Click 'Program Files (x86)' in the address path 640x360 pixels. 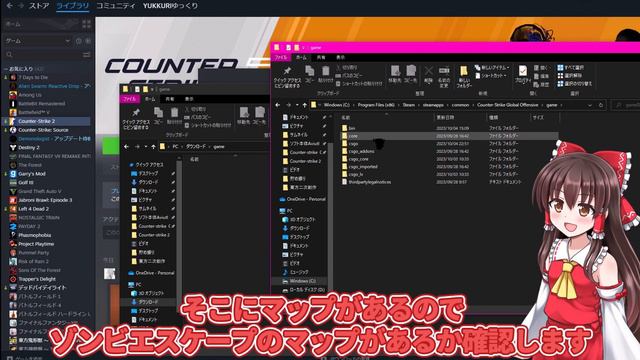(376, 105)
